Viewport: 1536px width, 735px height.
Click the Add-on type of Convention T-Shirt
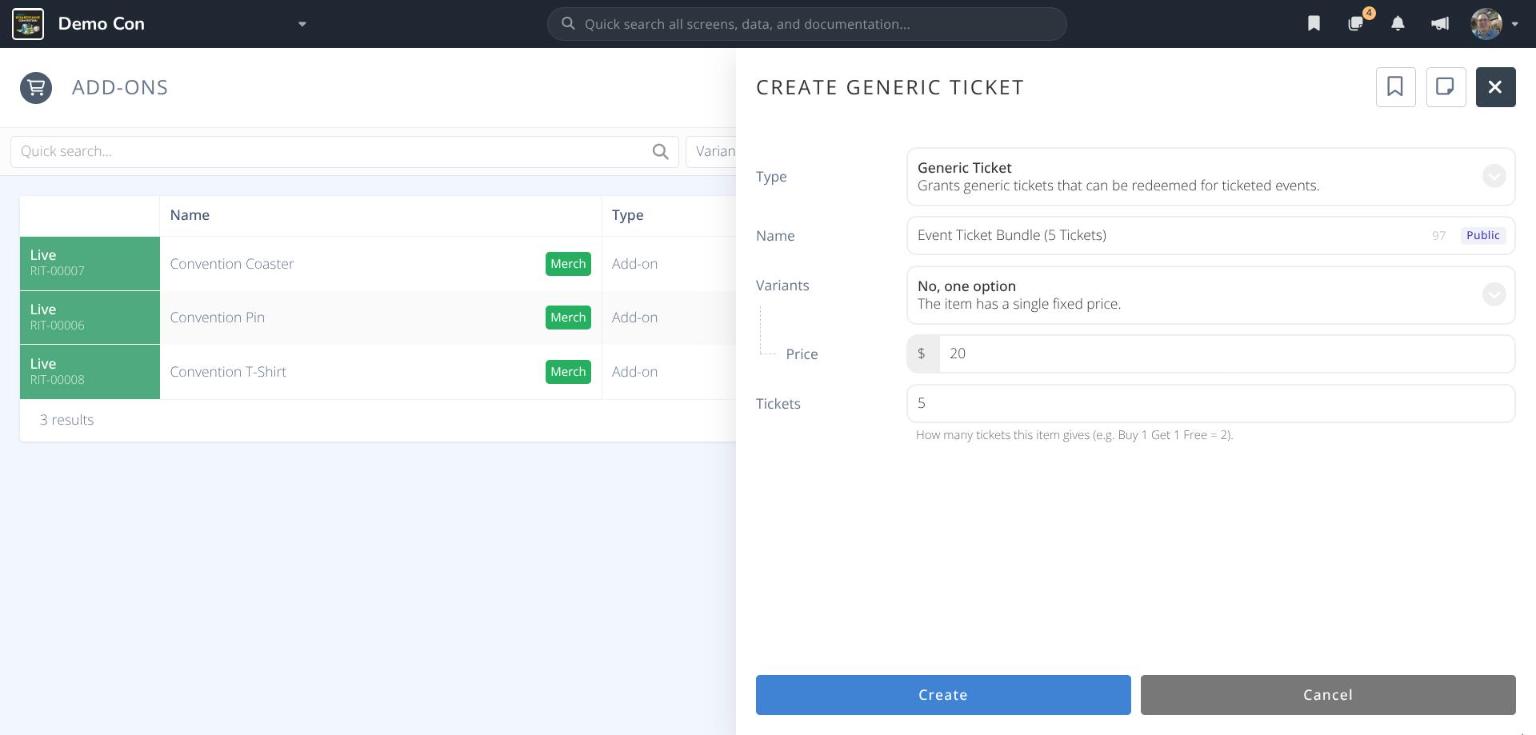[x=635, y=372]
